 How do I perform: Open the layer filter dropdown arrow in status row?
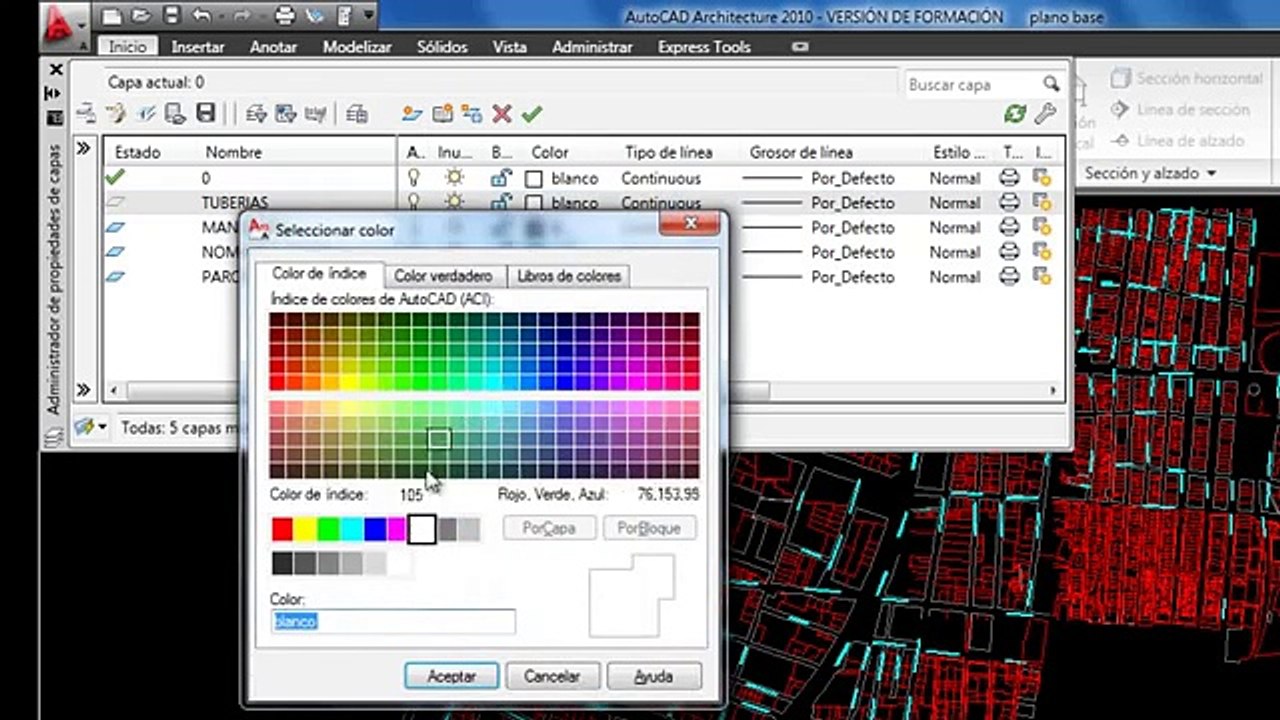coord(102,427)
